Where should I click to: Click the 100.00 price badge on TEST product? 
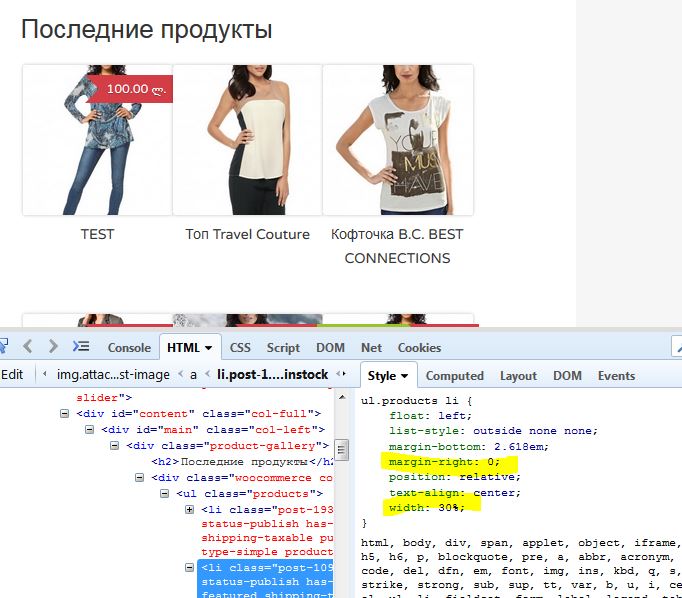(x=130, y=88)
